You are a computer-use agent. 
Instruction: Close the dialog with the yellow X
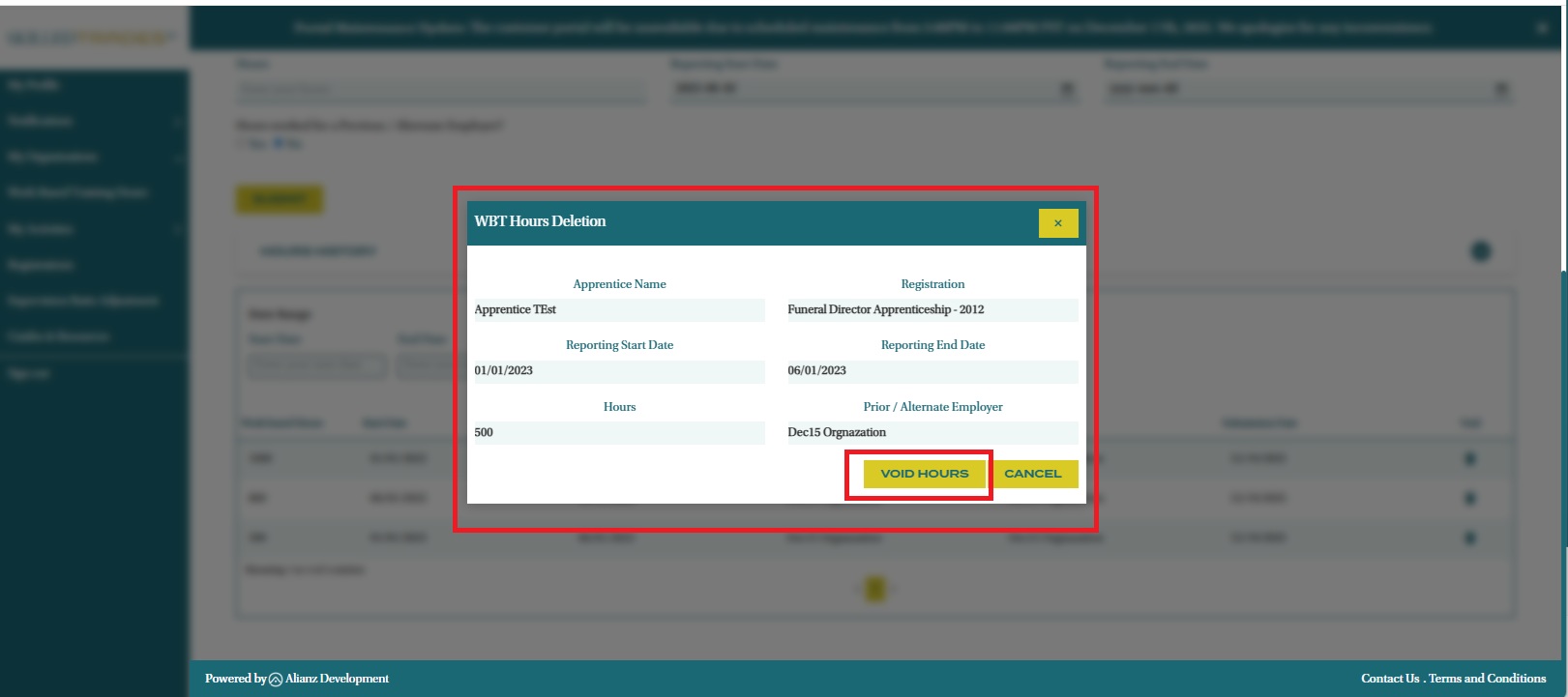coord(1057,223)
